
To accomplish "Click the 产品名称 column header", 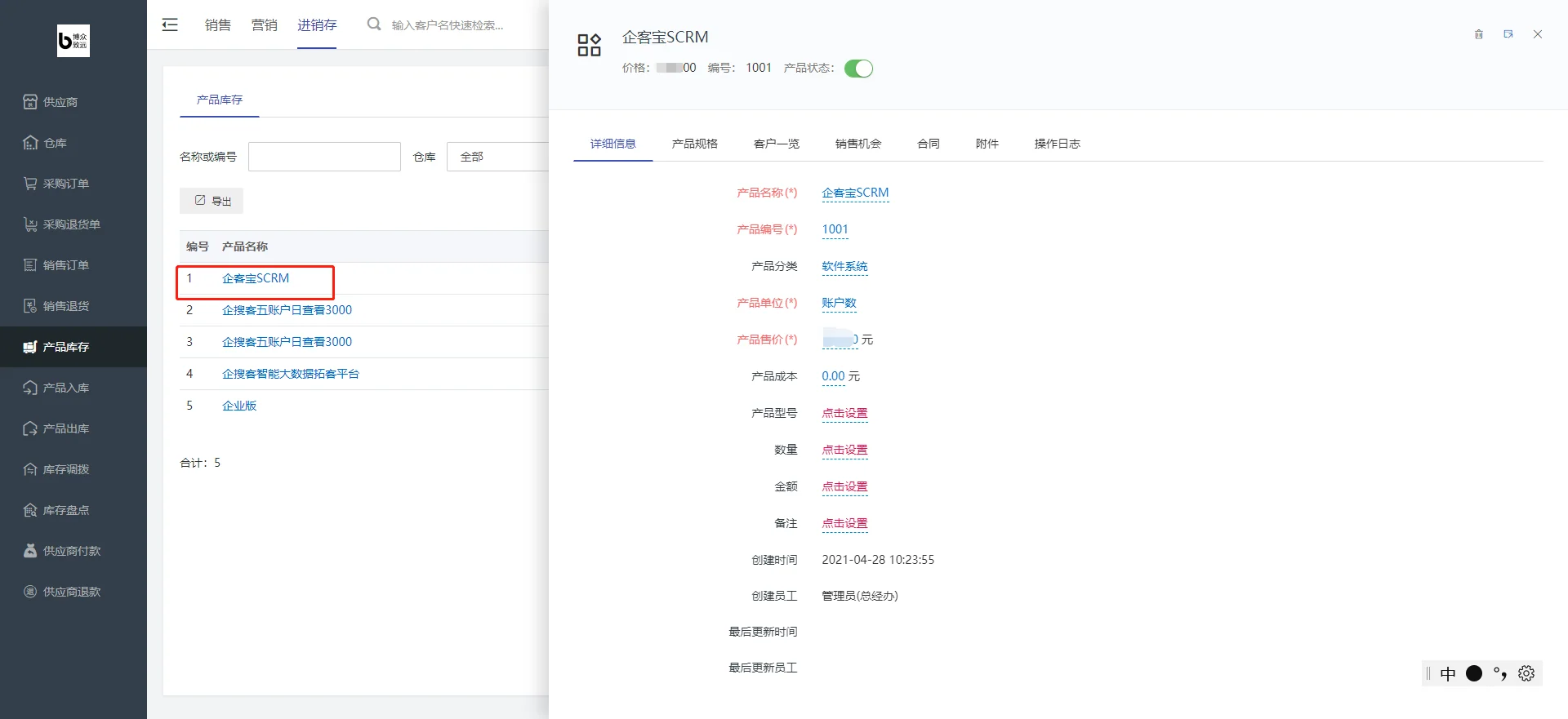I will tap(245, 246).
